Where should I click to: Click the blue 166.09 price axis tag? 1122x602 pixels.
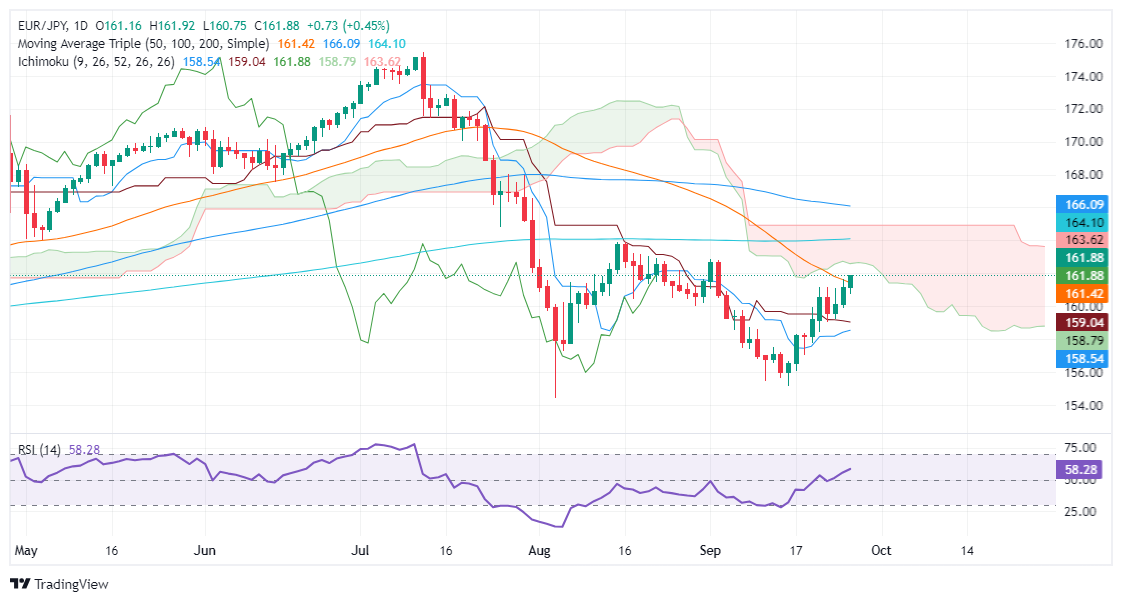point(1084,204)
